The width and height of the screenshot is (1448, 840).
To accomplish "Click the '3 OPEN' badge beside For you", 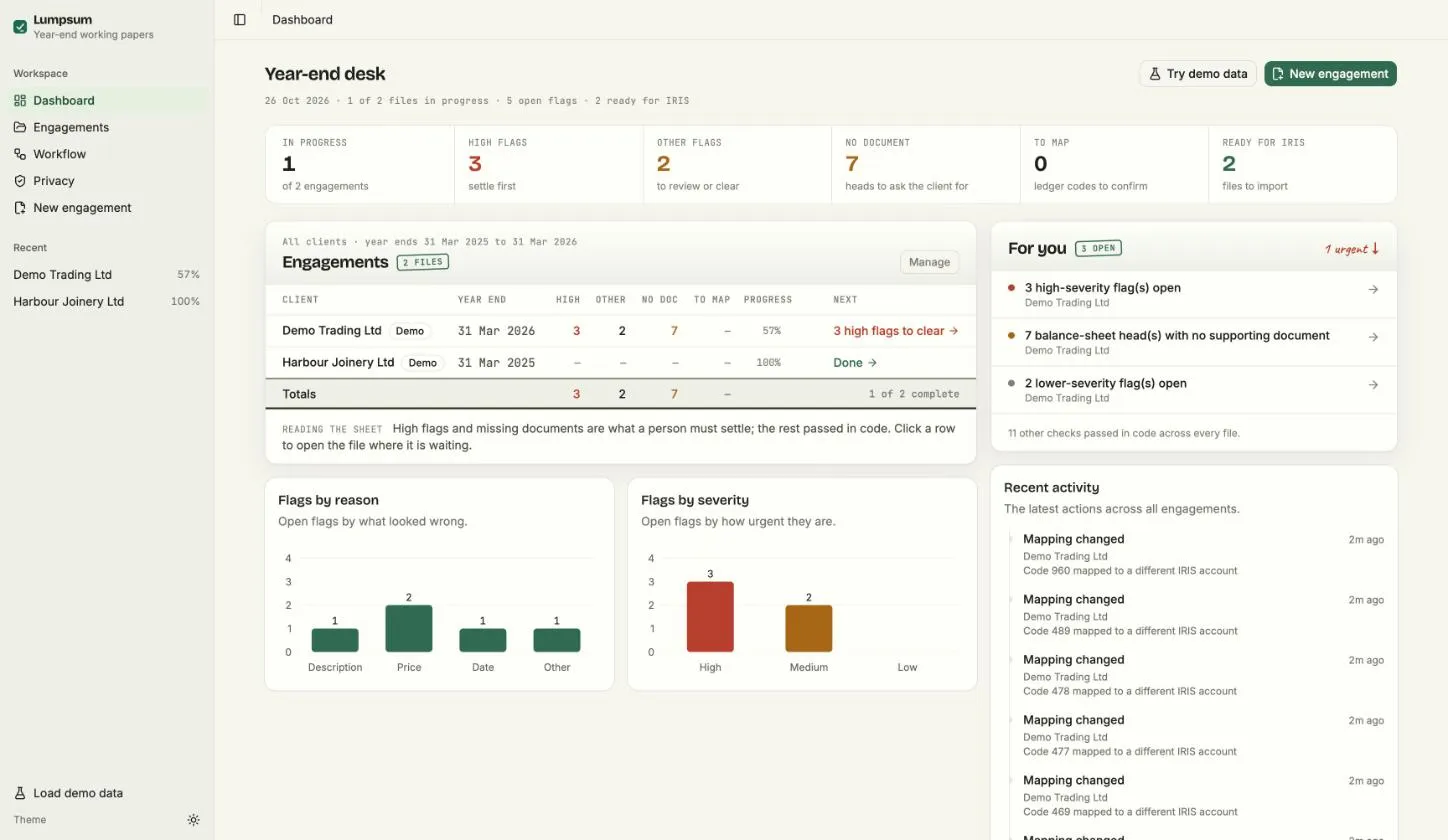I will click(1098, 248).
